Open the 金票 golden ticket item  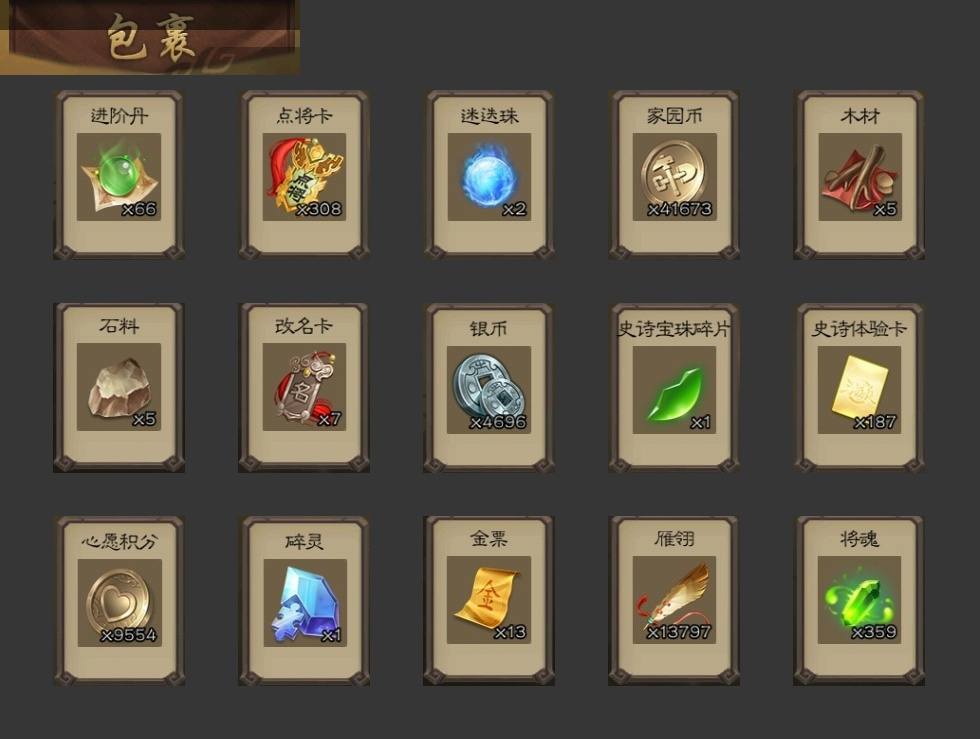pos(489,600)
